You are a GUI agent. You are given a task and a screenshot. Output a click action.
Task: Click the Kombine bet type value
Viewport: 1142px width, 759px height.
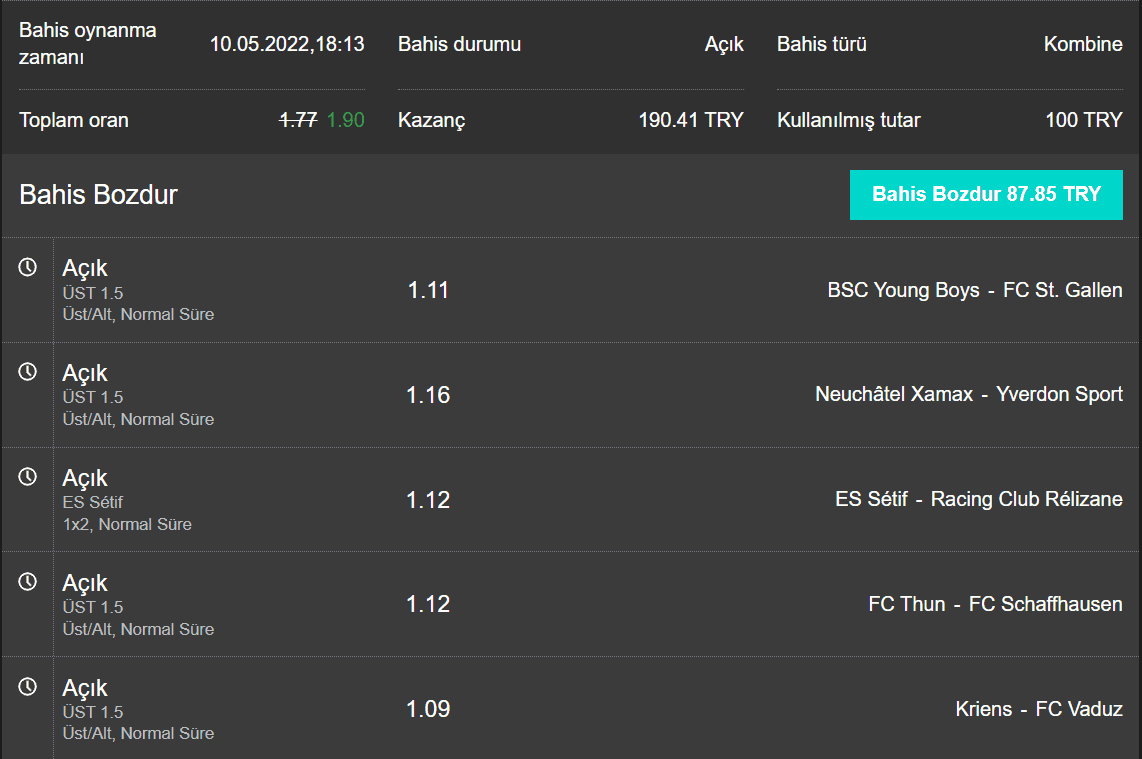coord(1083,44)
